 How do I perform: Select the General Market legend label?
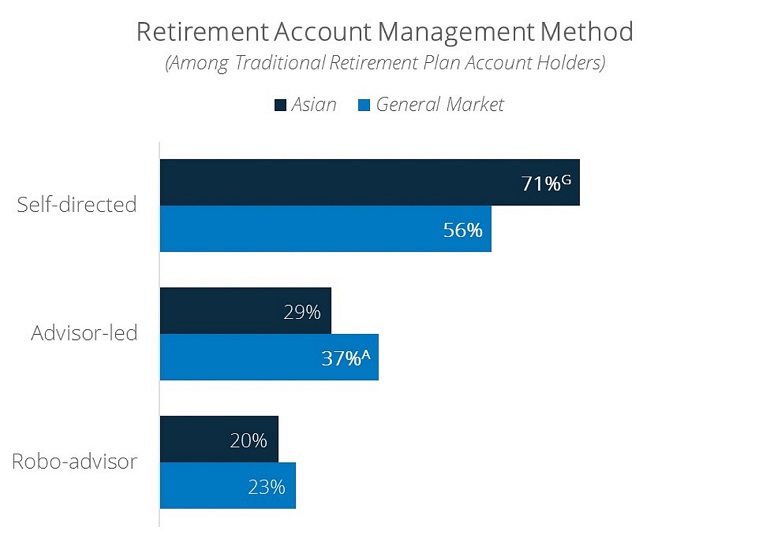[440, 105]
